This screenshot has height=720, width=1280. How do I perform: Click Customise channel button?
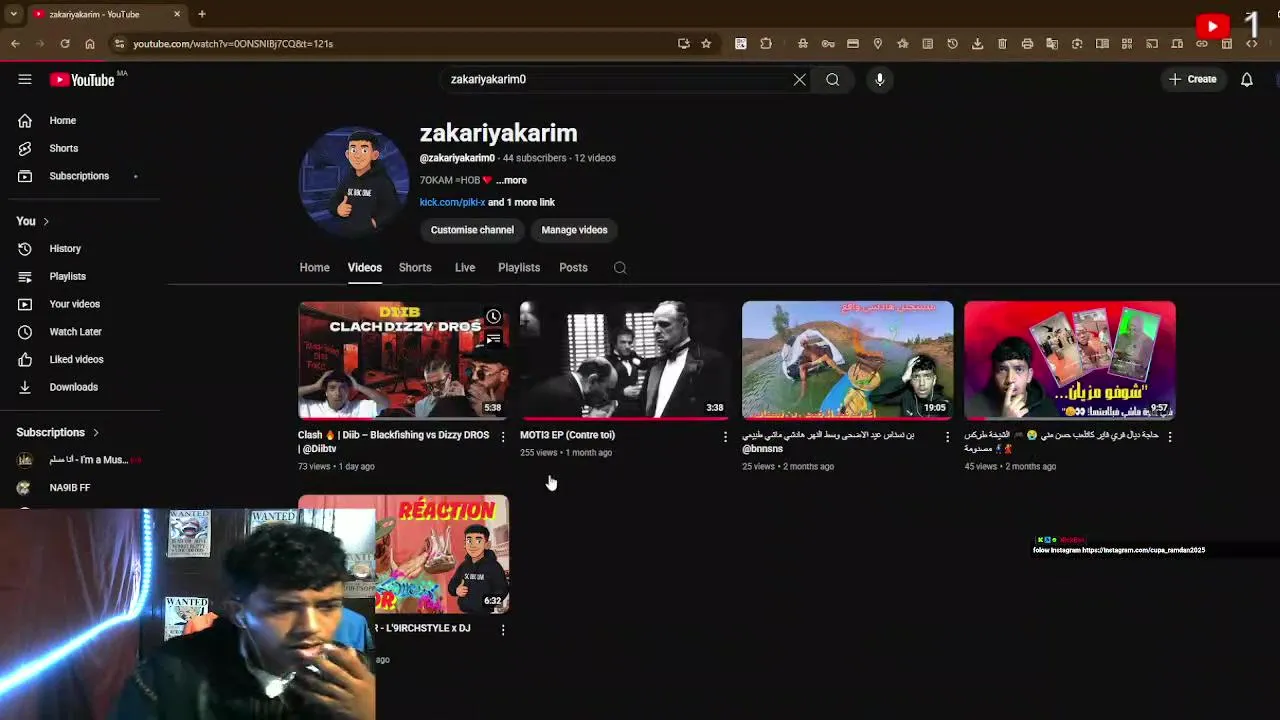tap(472, 230)
